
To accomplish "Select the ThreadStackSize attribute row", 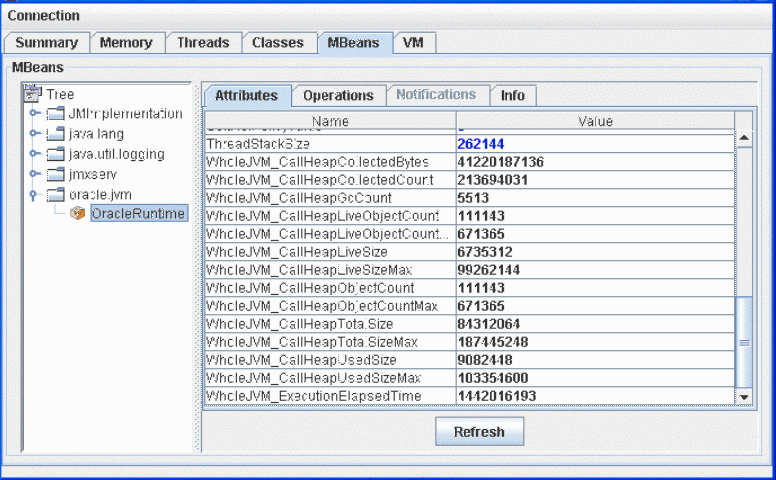I will [470, 144].
